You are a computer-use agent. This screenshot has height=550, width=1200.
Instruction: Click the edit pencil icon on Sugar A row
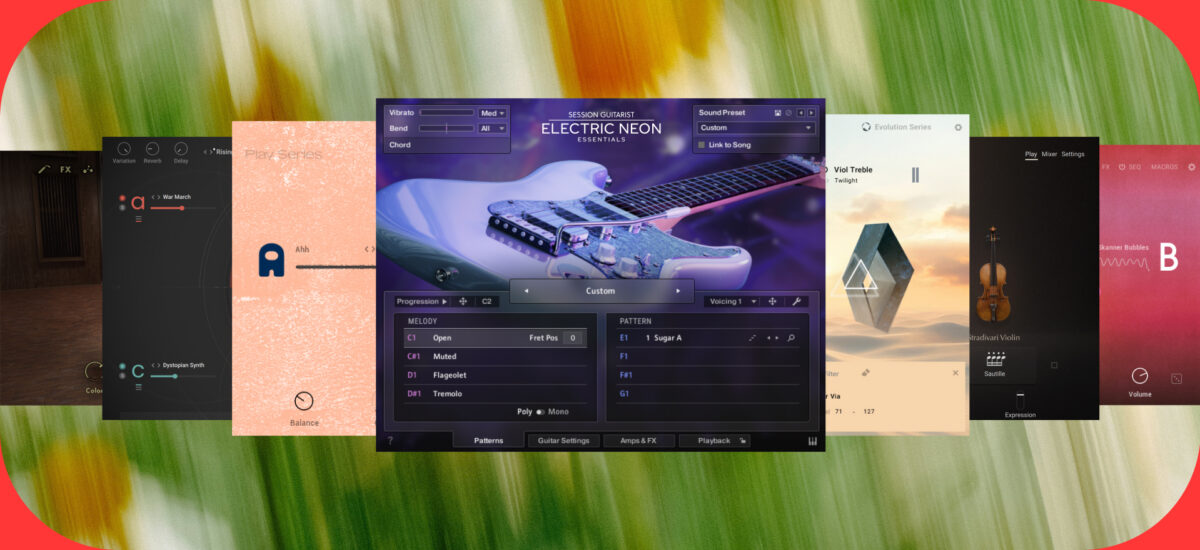point(753,338)
